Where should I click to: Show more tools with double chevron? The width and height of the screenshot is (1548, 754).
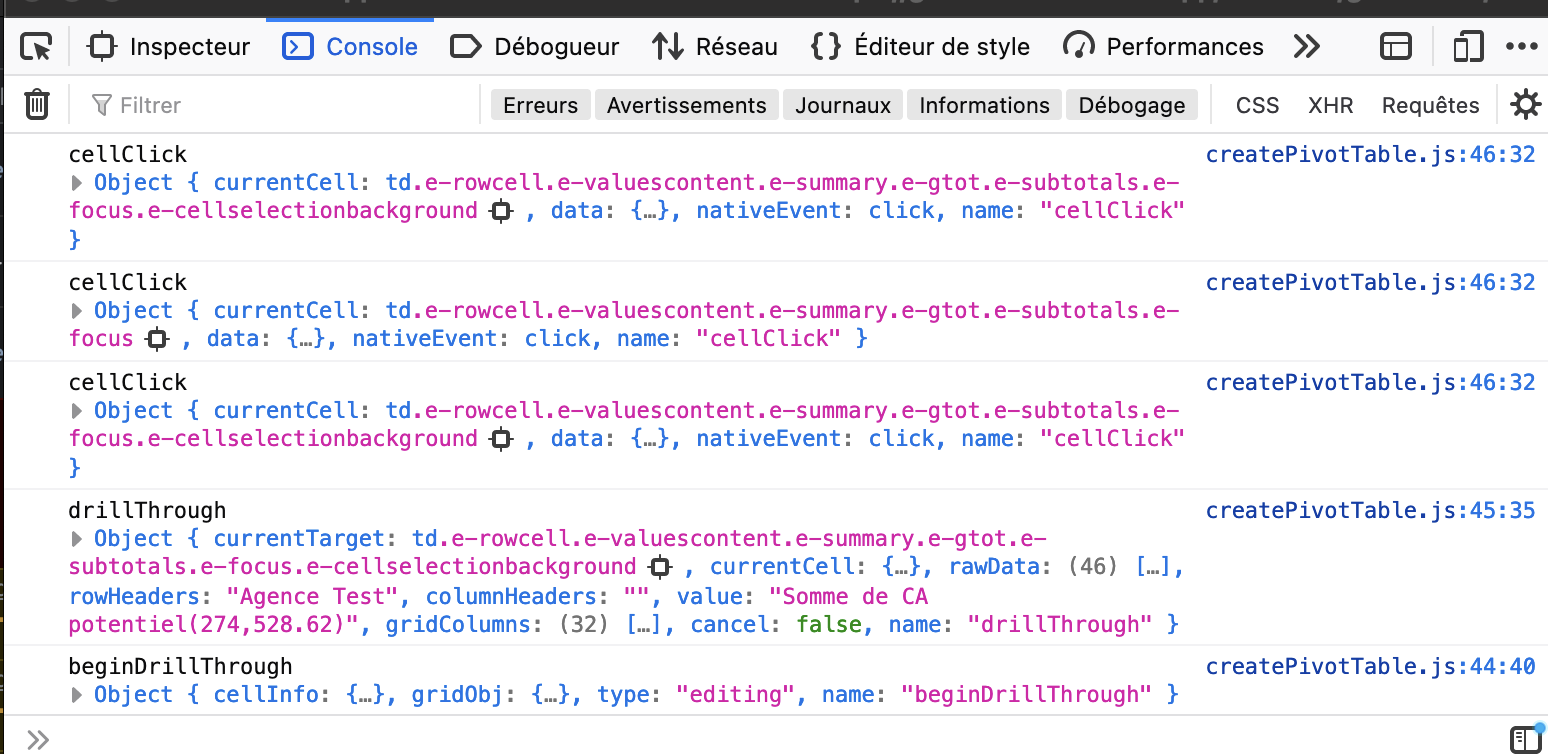coord(1306,47)
